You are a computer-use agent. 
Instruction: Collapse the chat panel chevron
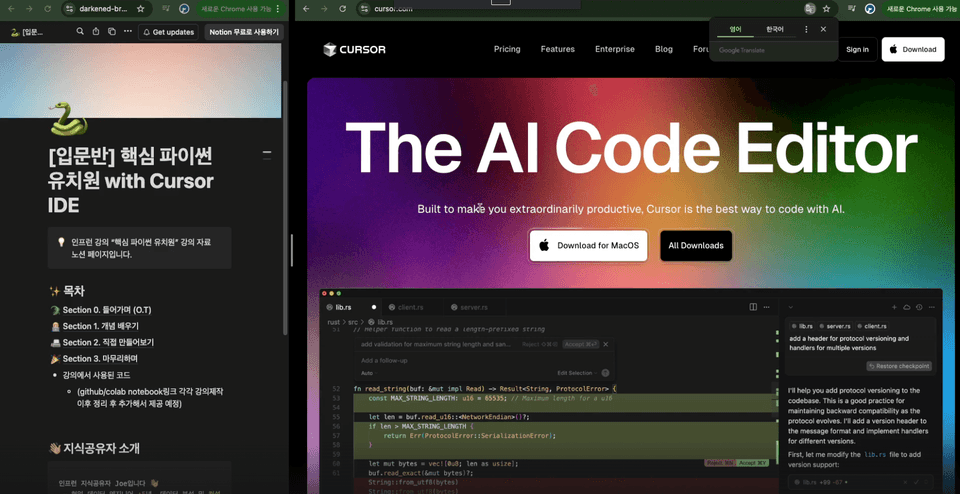790,307
